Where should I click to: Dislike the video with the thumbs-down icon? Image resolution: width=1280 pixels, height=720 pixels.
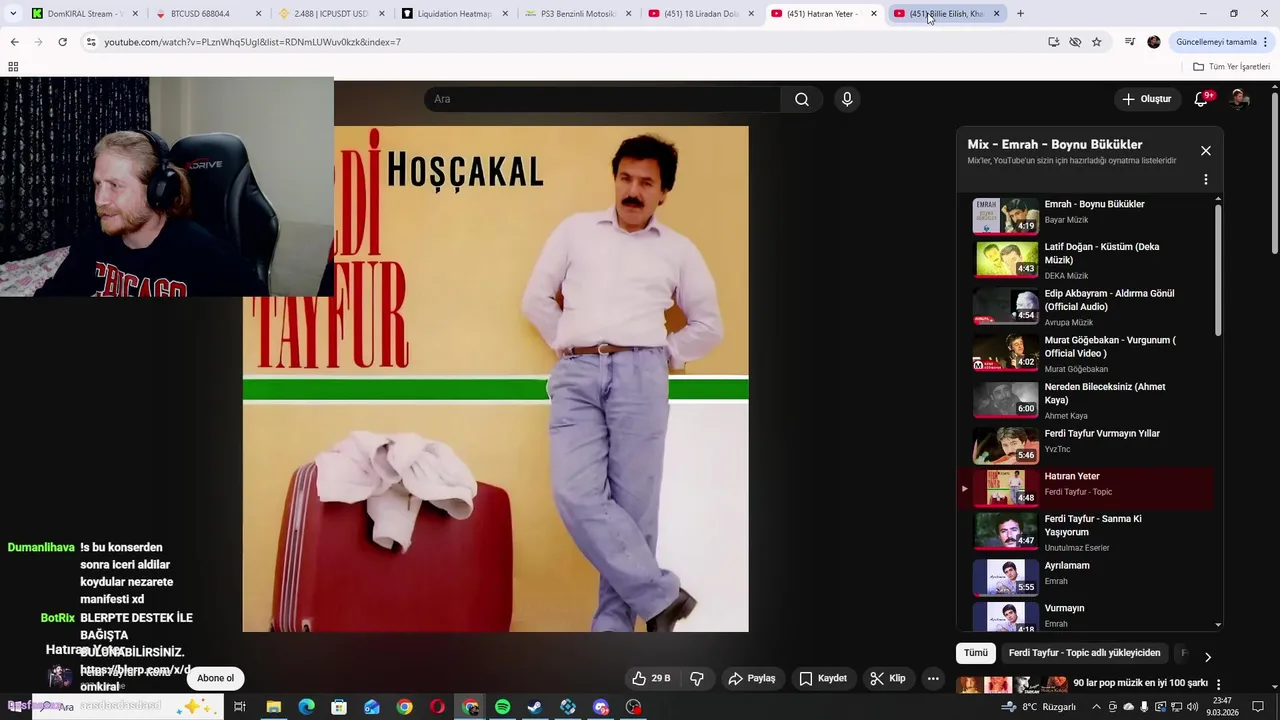point(697,678)
